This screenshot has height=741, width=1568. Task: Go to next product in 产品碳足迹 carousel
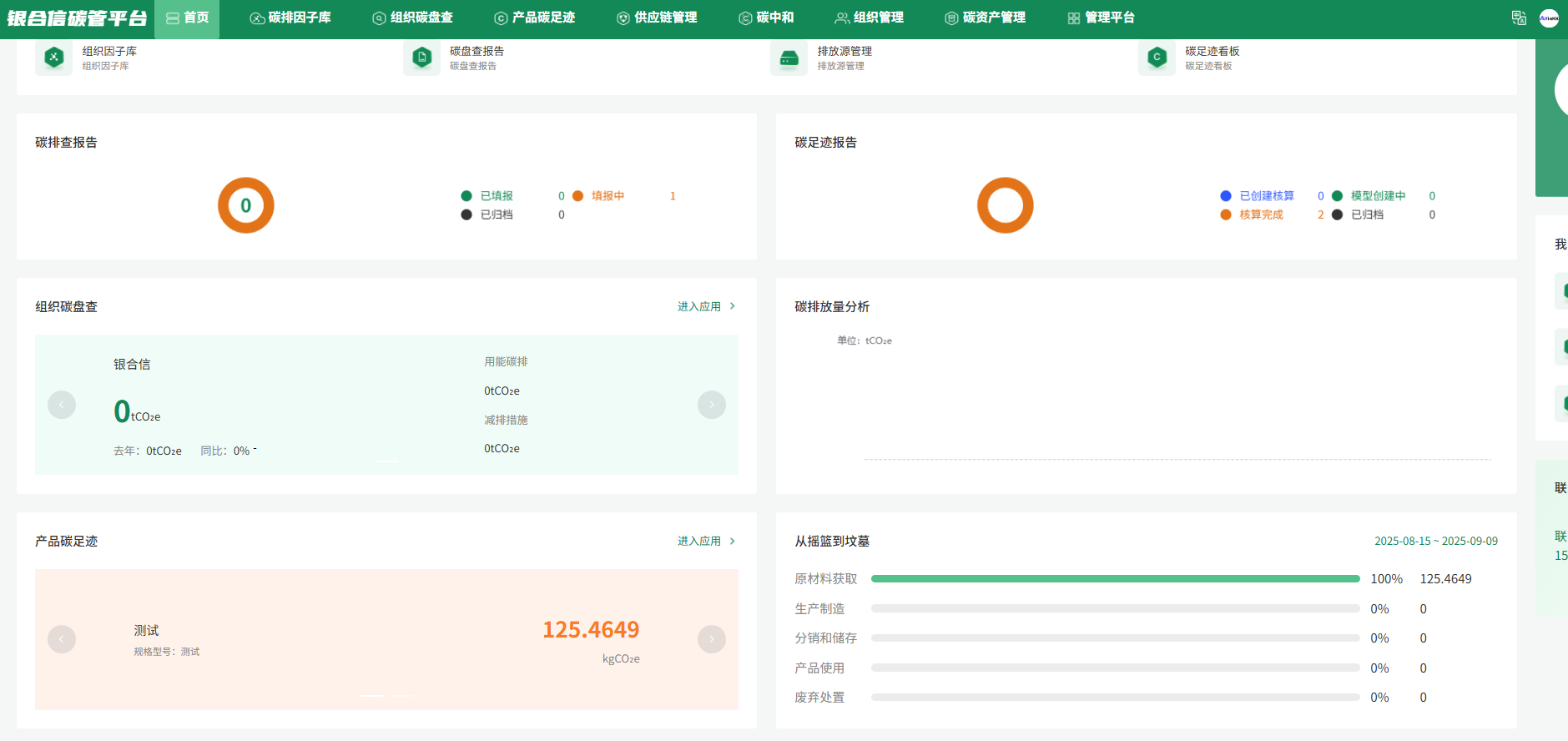[x=711, y=639]
